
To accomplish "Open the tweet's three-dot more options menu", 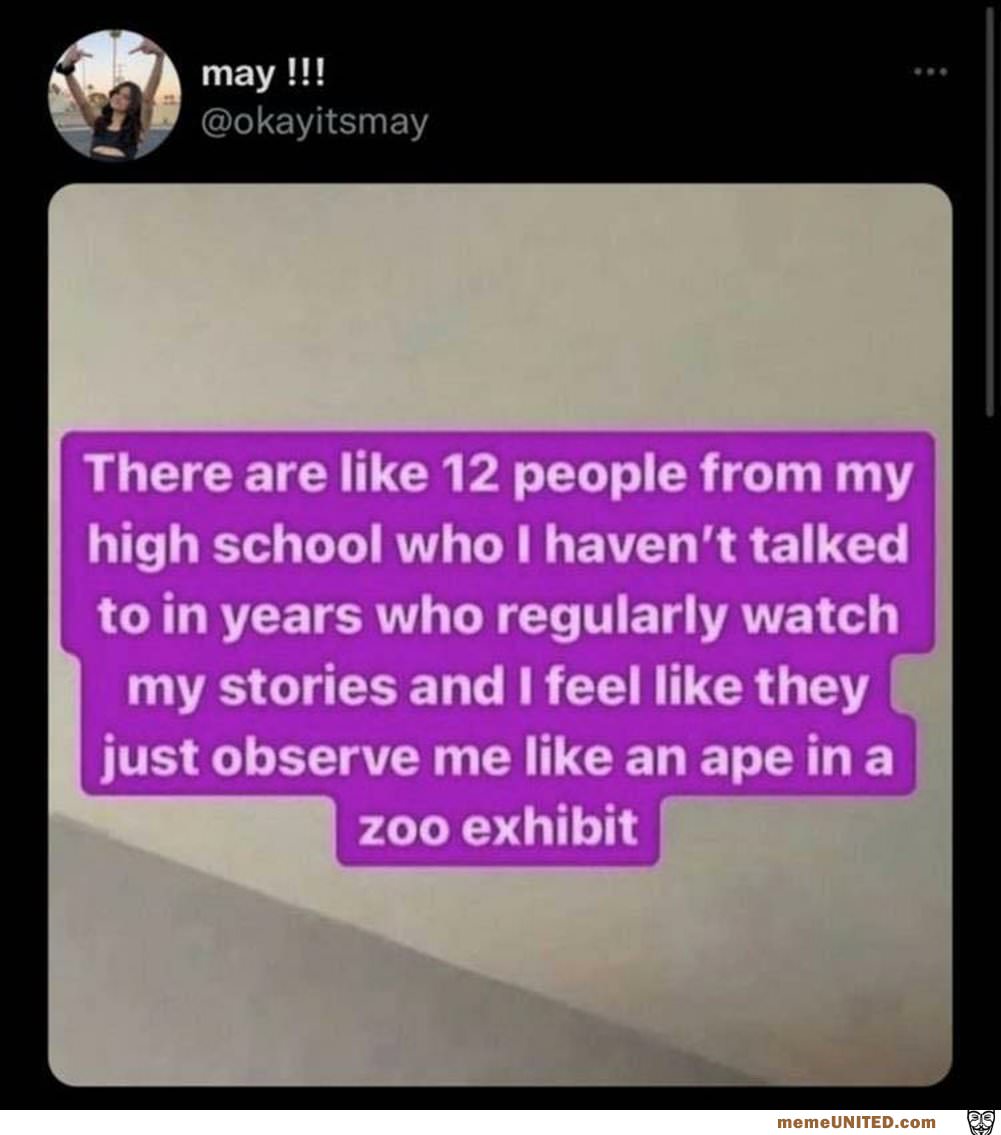I will [x=931, y=72].
